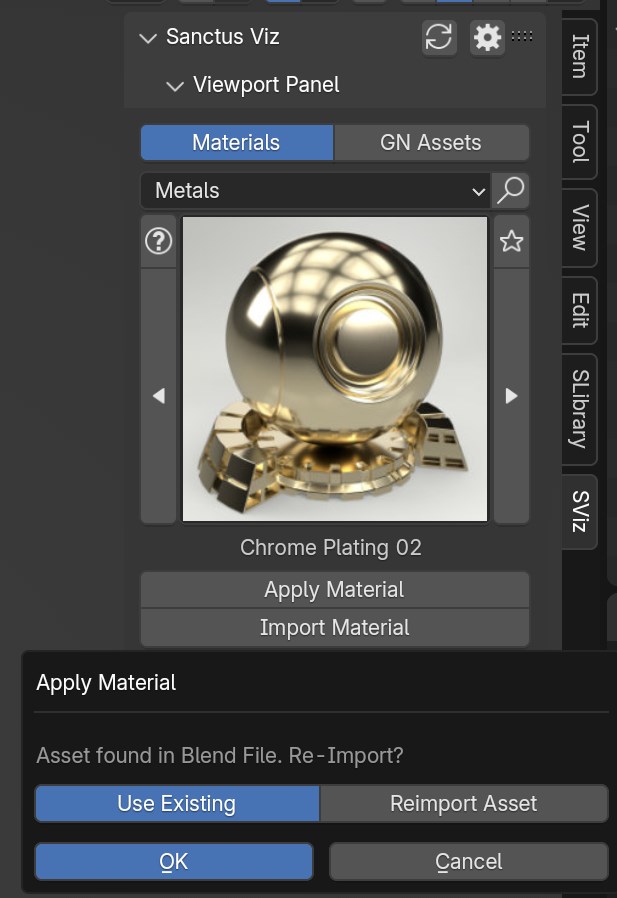
Task: Select the Materials toggle
Action: pos(236,142)
